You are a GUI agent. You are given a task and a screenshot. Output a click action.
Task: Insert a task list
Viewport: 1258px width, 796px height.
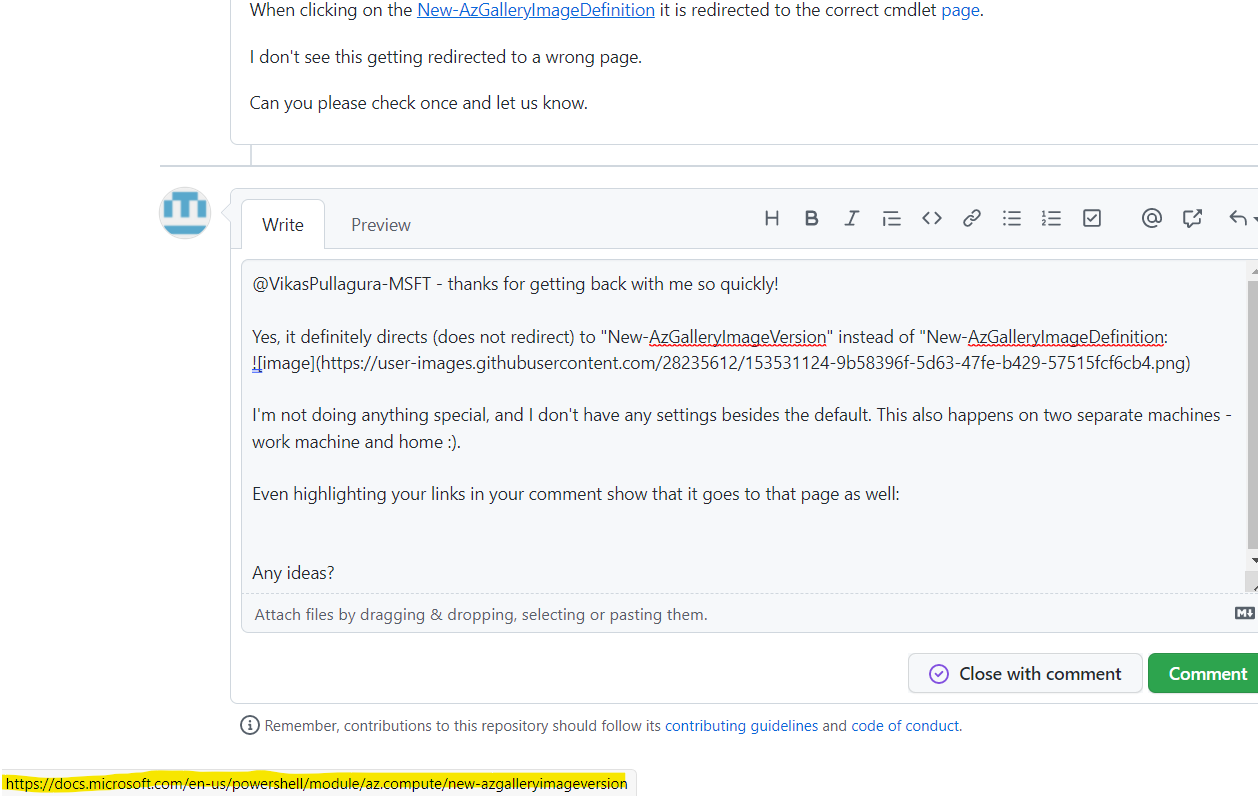click(x=1091, y=218)
